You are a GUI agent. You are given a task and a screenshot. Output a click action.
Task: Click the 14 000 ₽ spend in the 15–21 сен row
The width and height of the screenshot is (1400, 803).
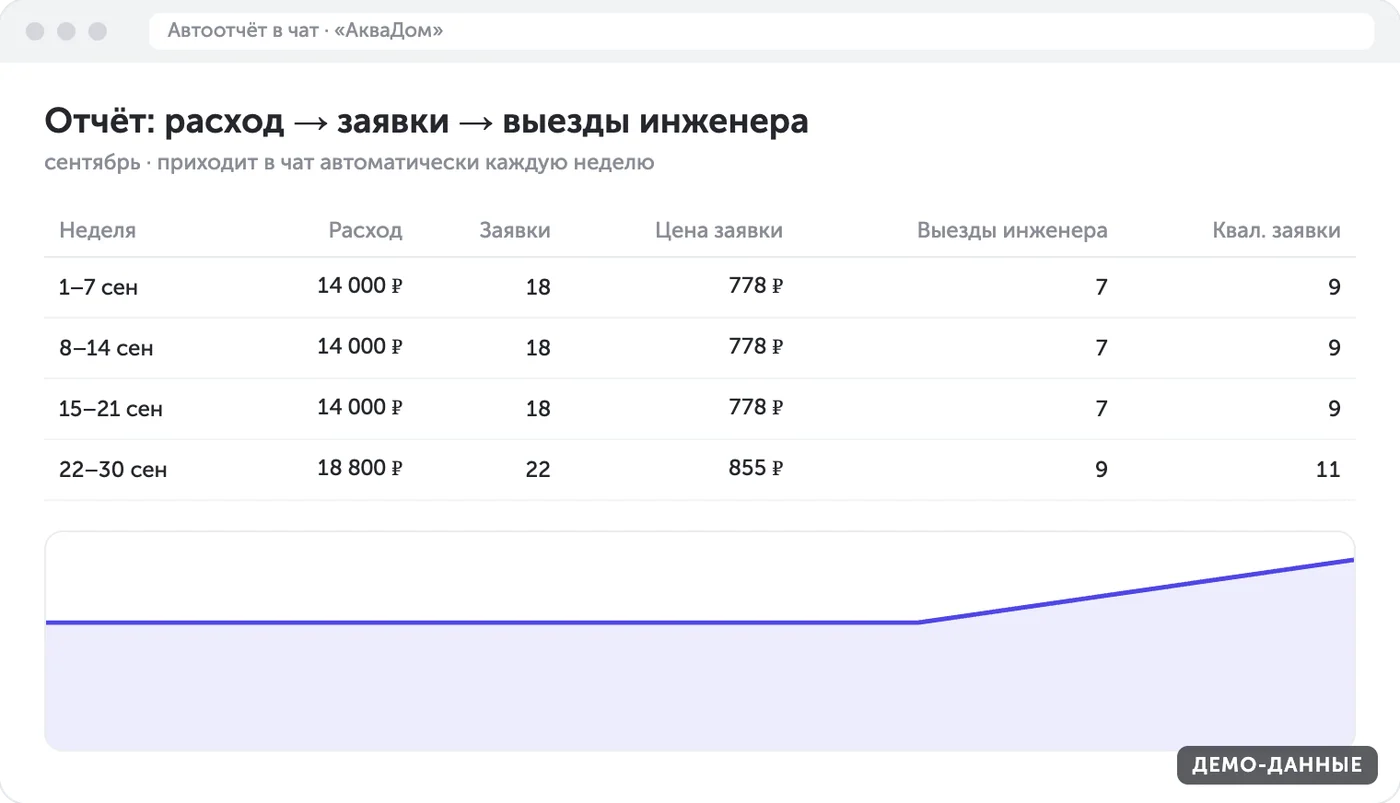point(360,408)
